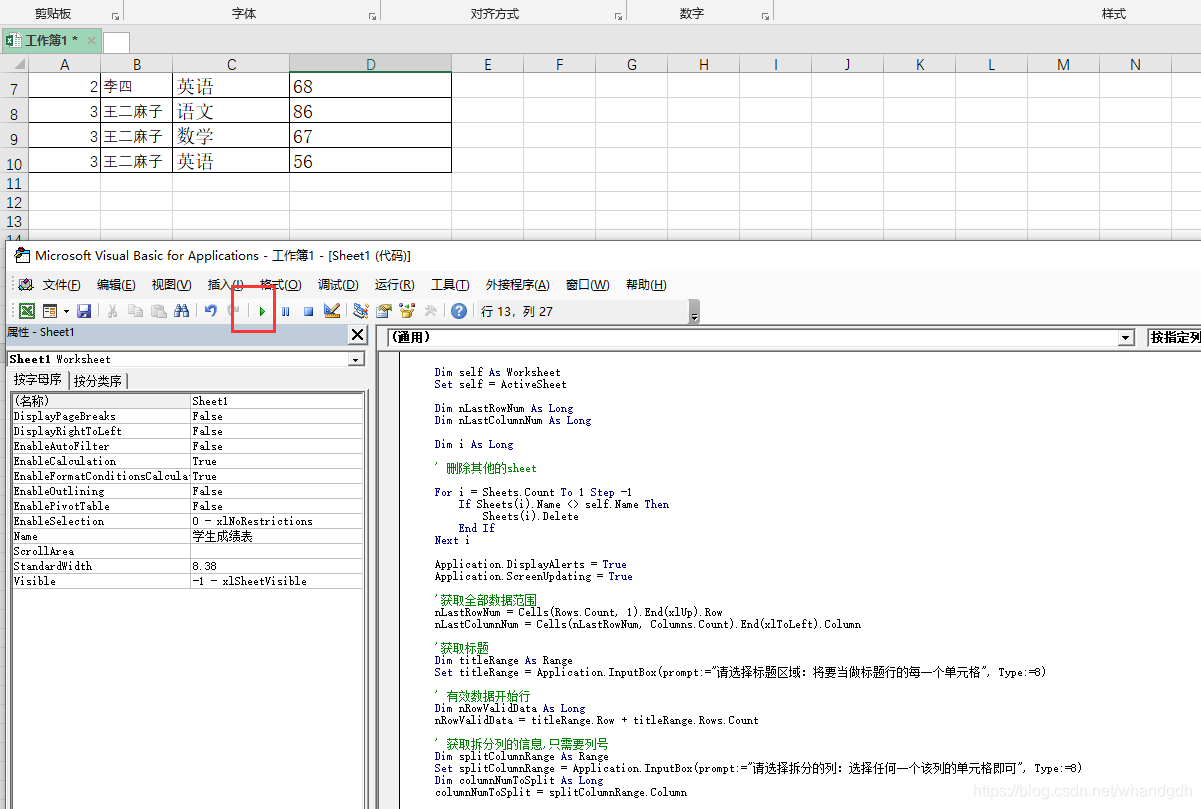The height and width of the screenshot is (809, 1201).
Task: Select the DisplayPageBreaks property row
Action: tap(187, 416)
